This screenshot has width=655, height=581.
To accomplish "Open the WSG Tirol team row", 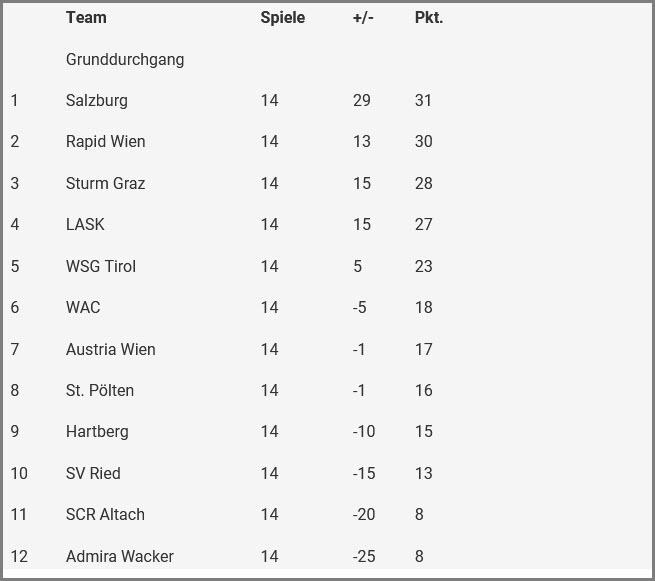I will pyautogui.click(x=100, y=266).
